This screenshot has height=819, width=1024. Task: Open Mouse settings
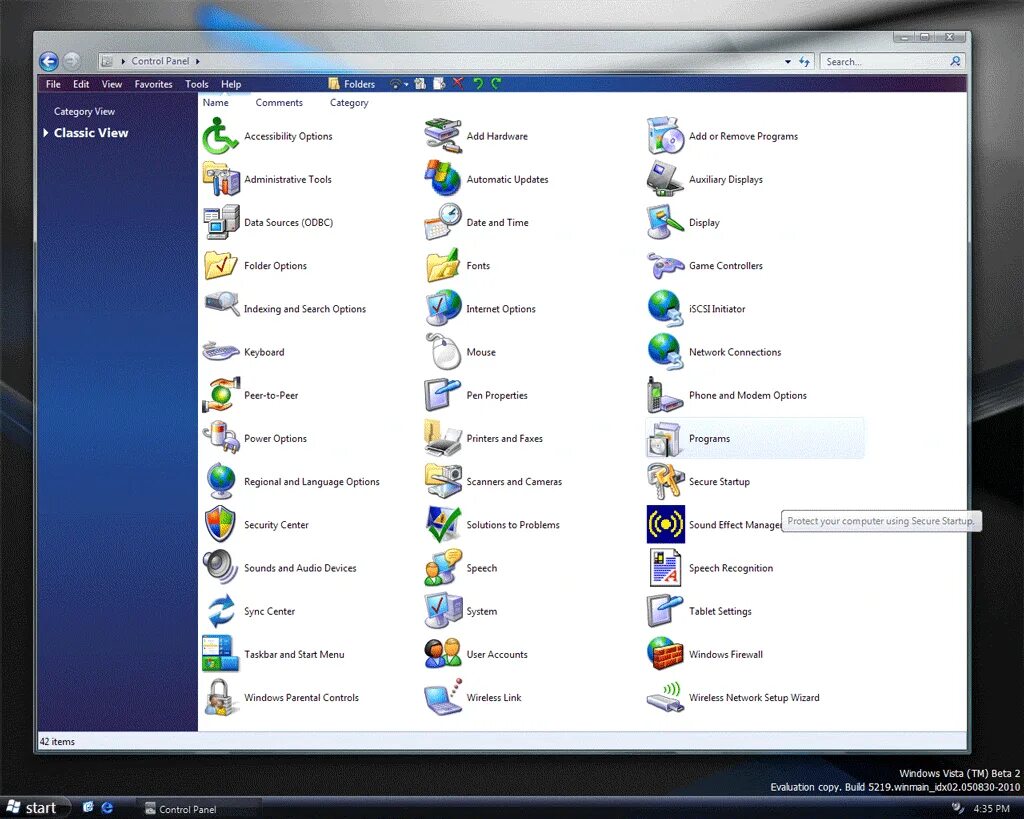pyautogui.click(x=460, y=351)
